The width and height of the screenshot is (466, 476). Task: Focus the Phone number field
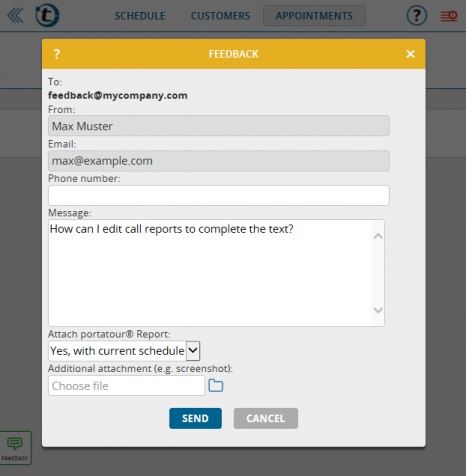point(219,195)
